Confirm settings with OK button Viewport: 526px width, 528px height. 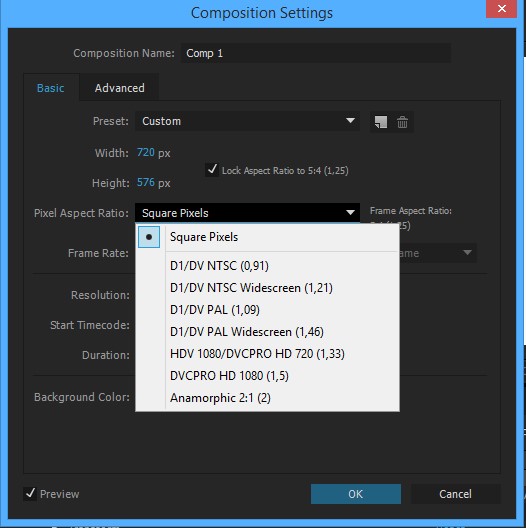pos(356,494)
